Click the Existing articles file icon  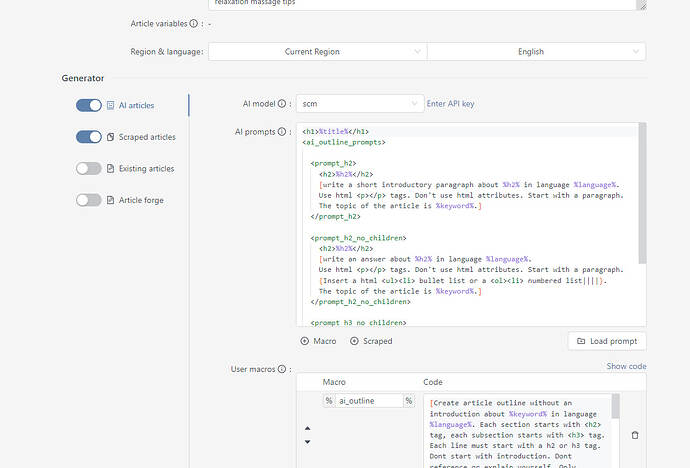(110, 169)
